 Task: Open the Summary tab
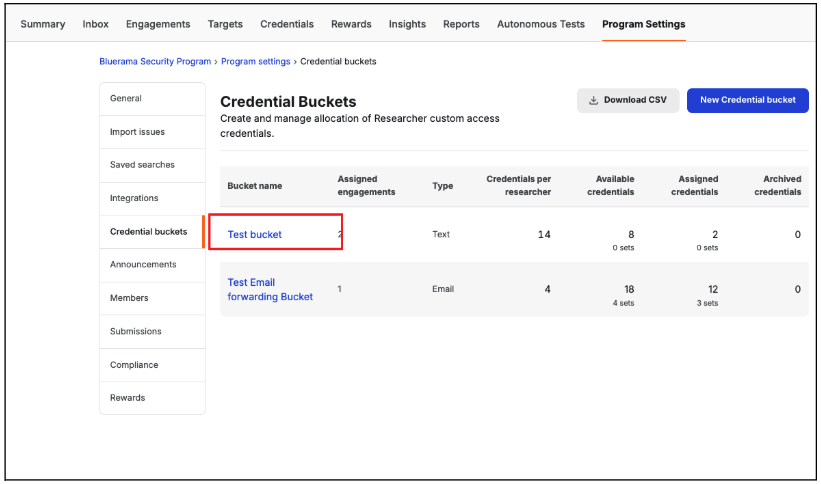coord(42,24)
